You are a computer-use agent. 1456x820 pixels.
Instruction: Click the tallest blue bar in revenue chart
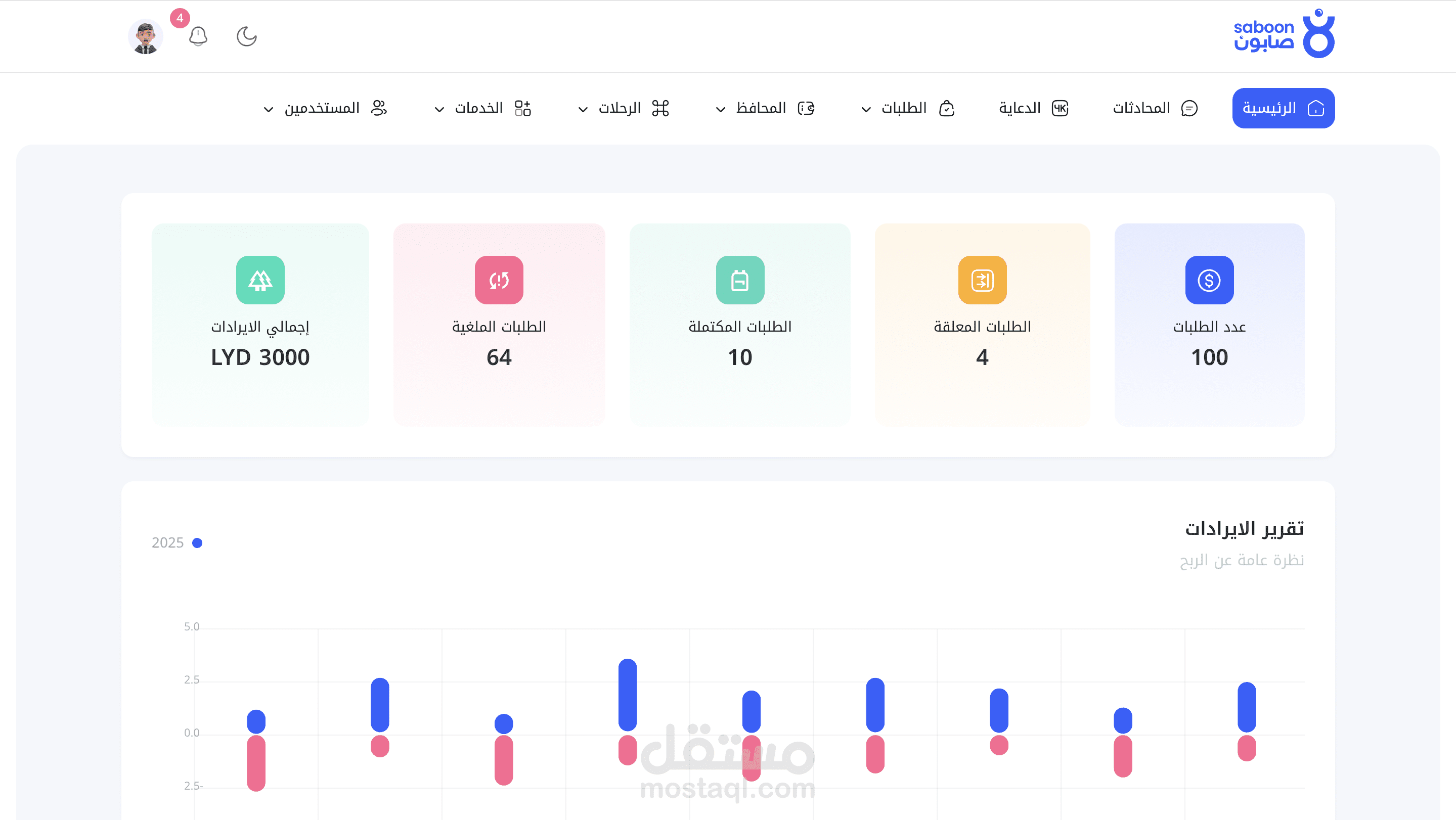pyautogui.click(x=628, y=695)
